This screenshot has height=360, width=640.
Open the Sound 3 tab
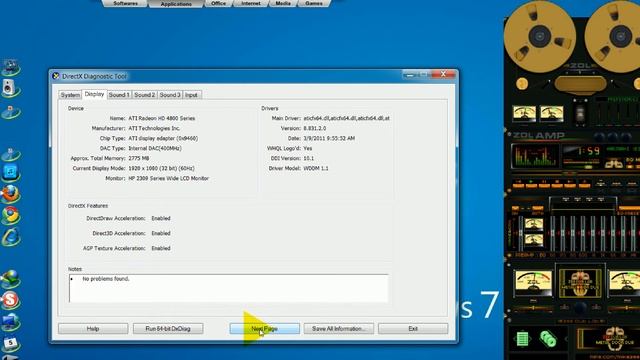(170, 95)
